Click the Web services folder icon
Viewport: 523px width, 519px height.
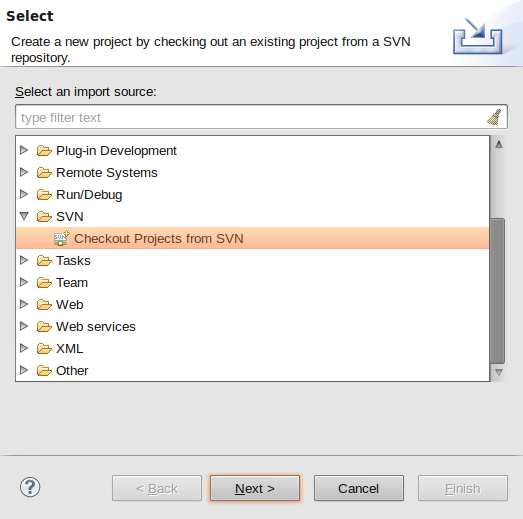[44, 327]
